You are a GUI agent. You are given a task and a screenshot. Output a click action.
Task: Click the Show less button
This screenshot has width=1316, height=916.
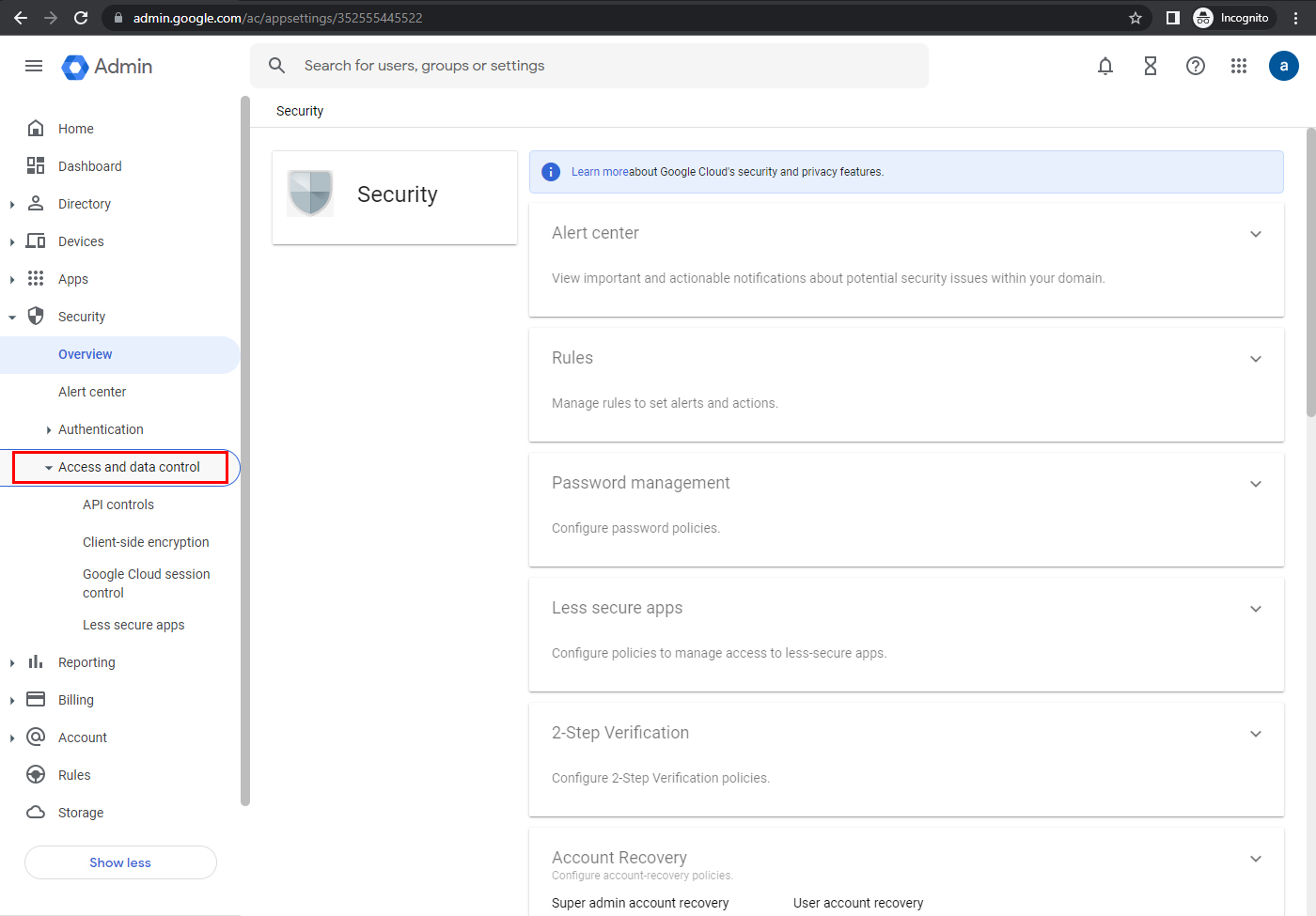(x=120, y=862)
